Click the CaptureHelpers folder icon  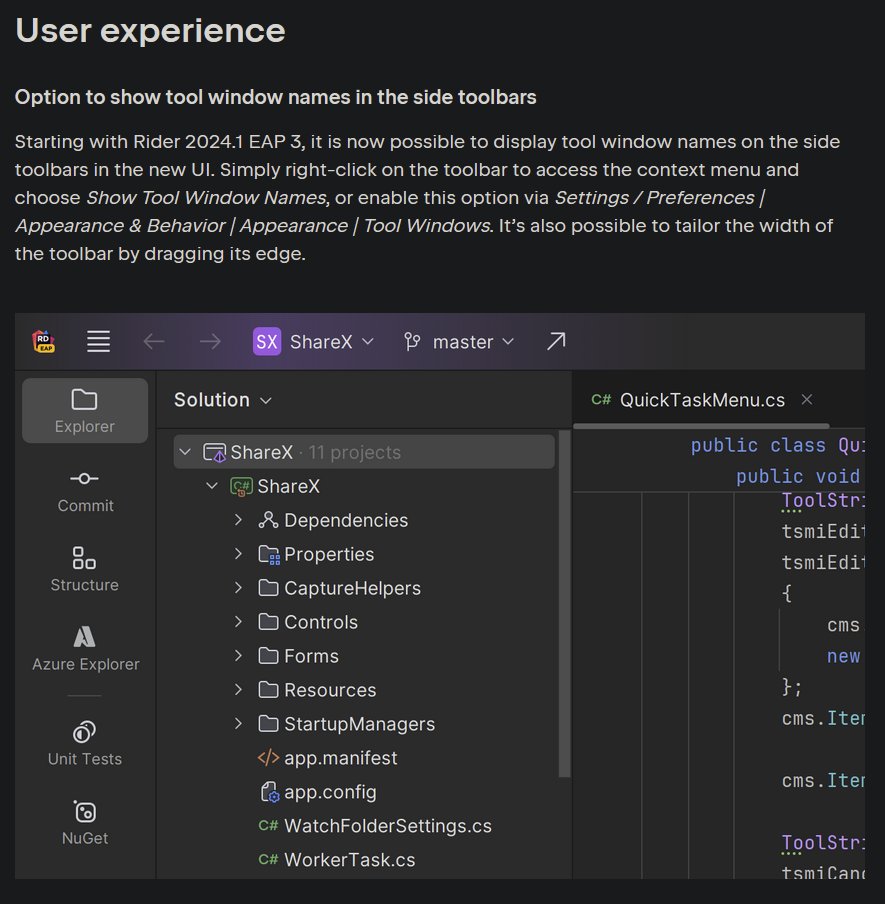point(268,588)
